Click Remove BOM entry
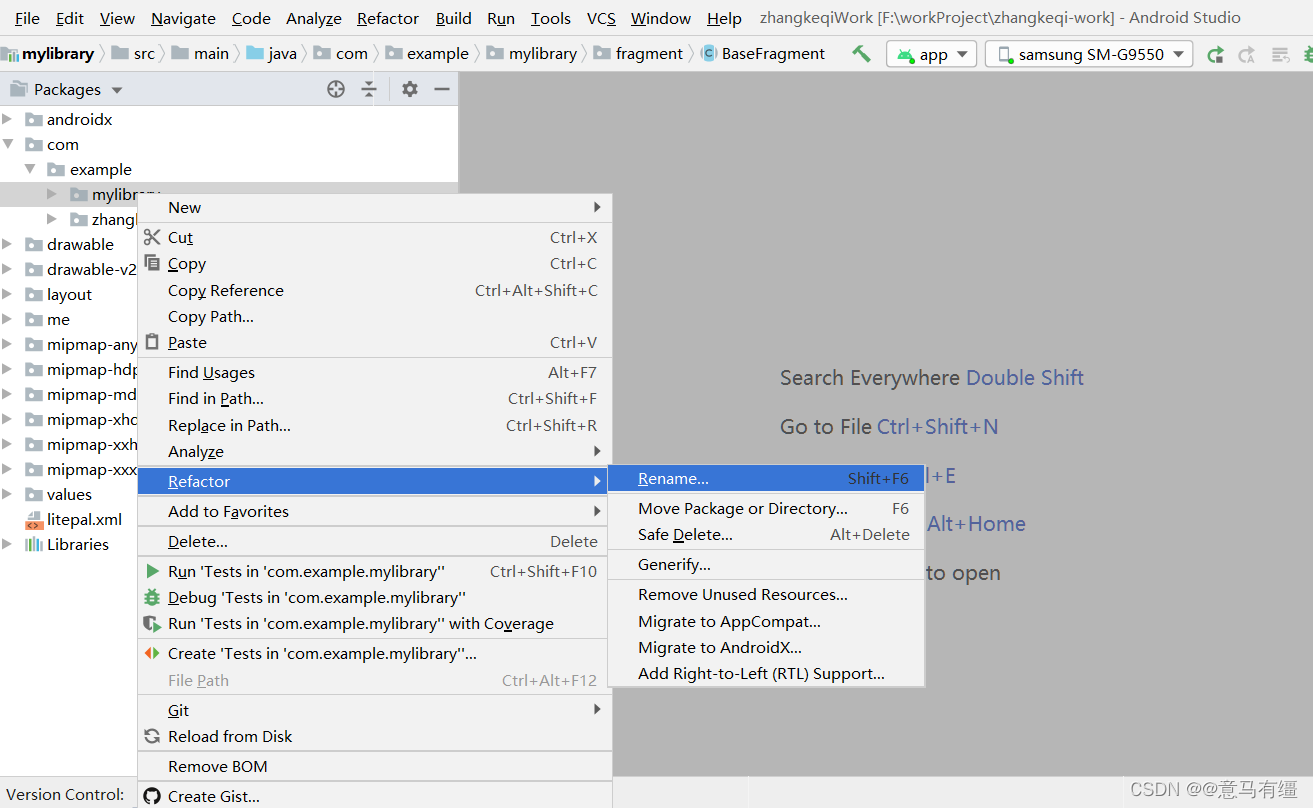This screenshot has height=808, width=1313. point(374,766)
